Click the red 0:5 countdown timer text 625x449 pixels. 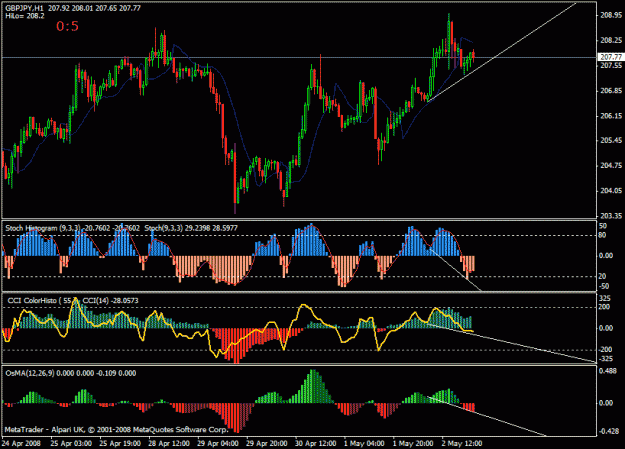coord(67,26)
